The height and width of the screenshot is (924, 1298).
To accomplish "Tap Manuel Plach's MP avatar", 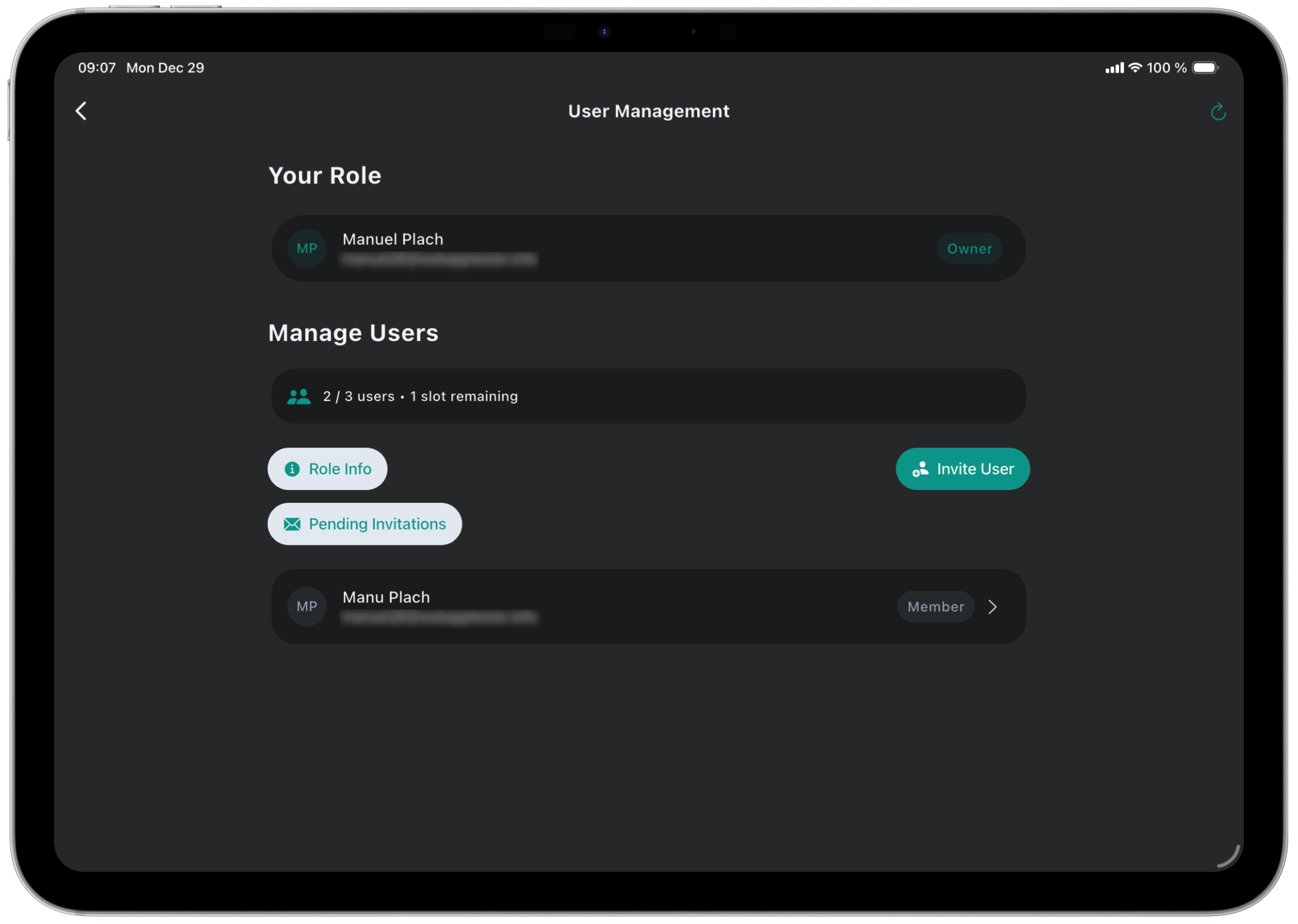I will (307, 249).
